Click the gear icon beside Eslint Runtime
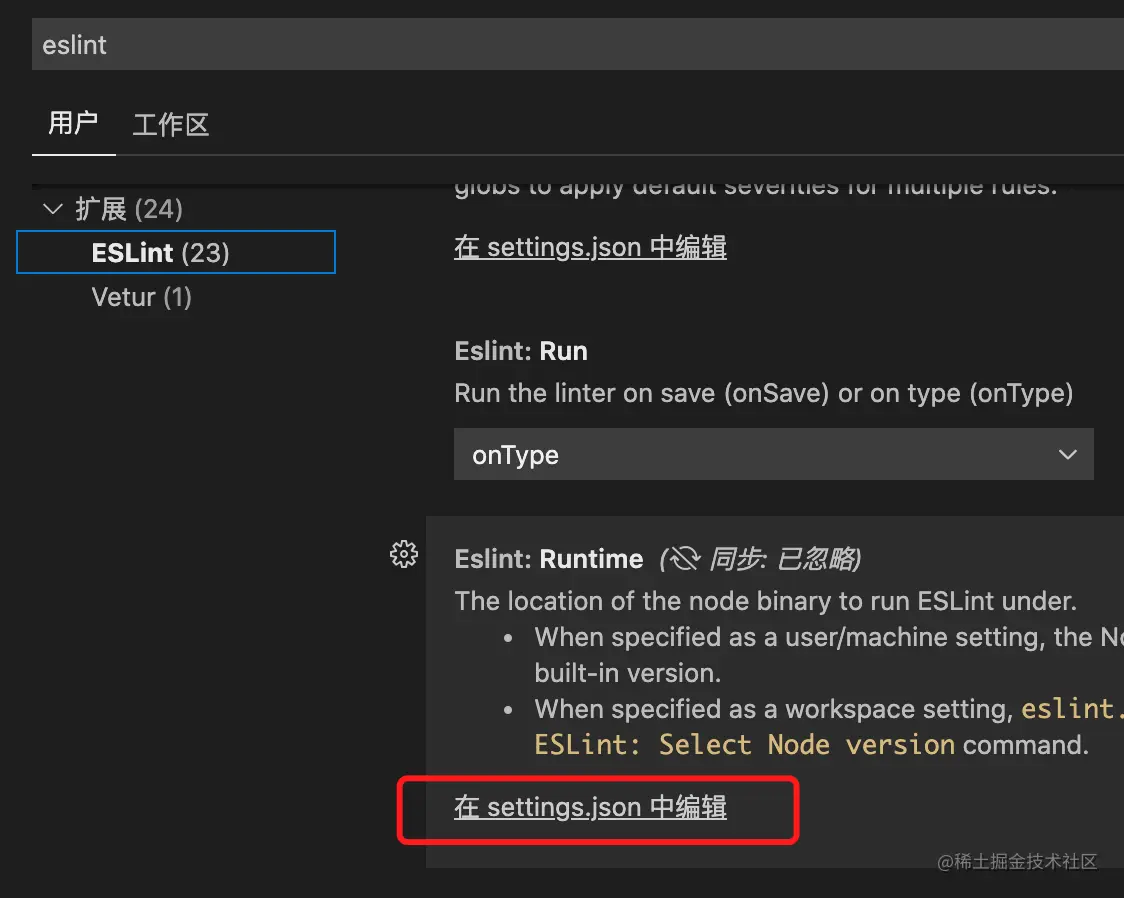Viewport: 1124px width, 898px height. 404,554
